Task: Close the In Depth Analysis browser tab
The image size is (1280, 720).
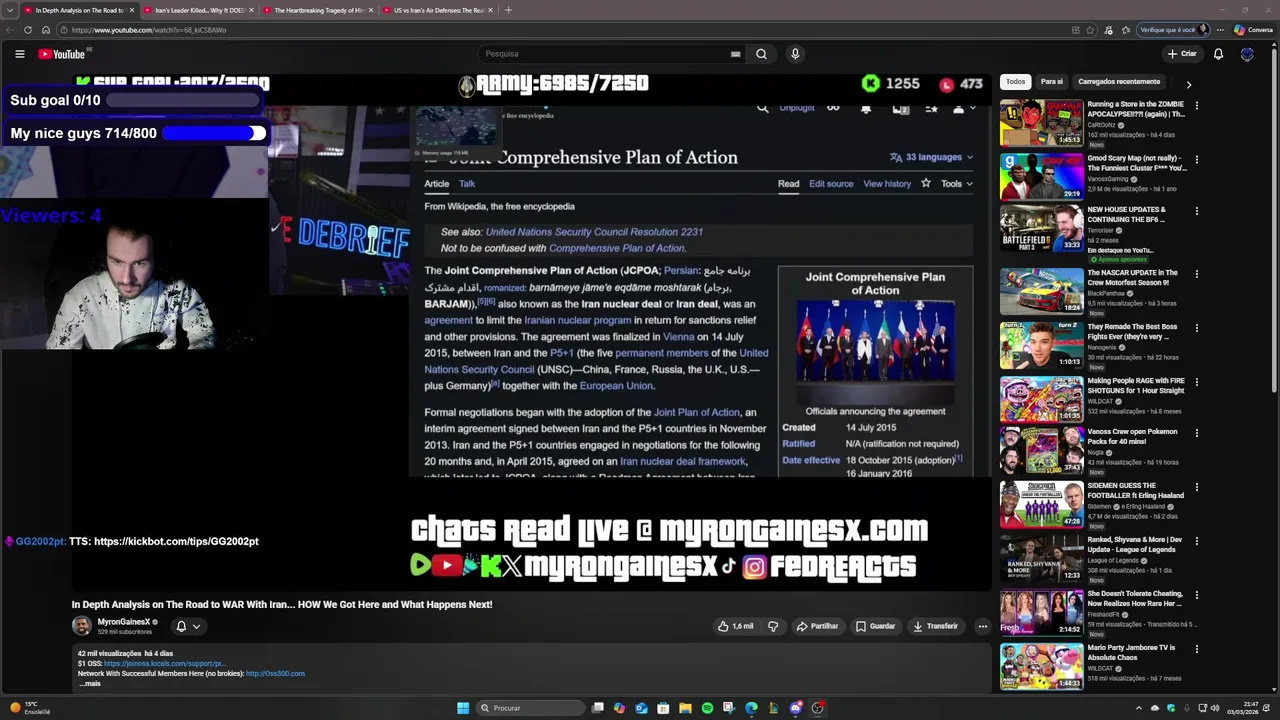Action: [130, 10]
